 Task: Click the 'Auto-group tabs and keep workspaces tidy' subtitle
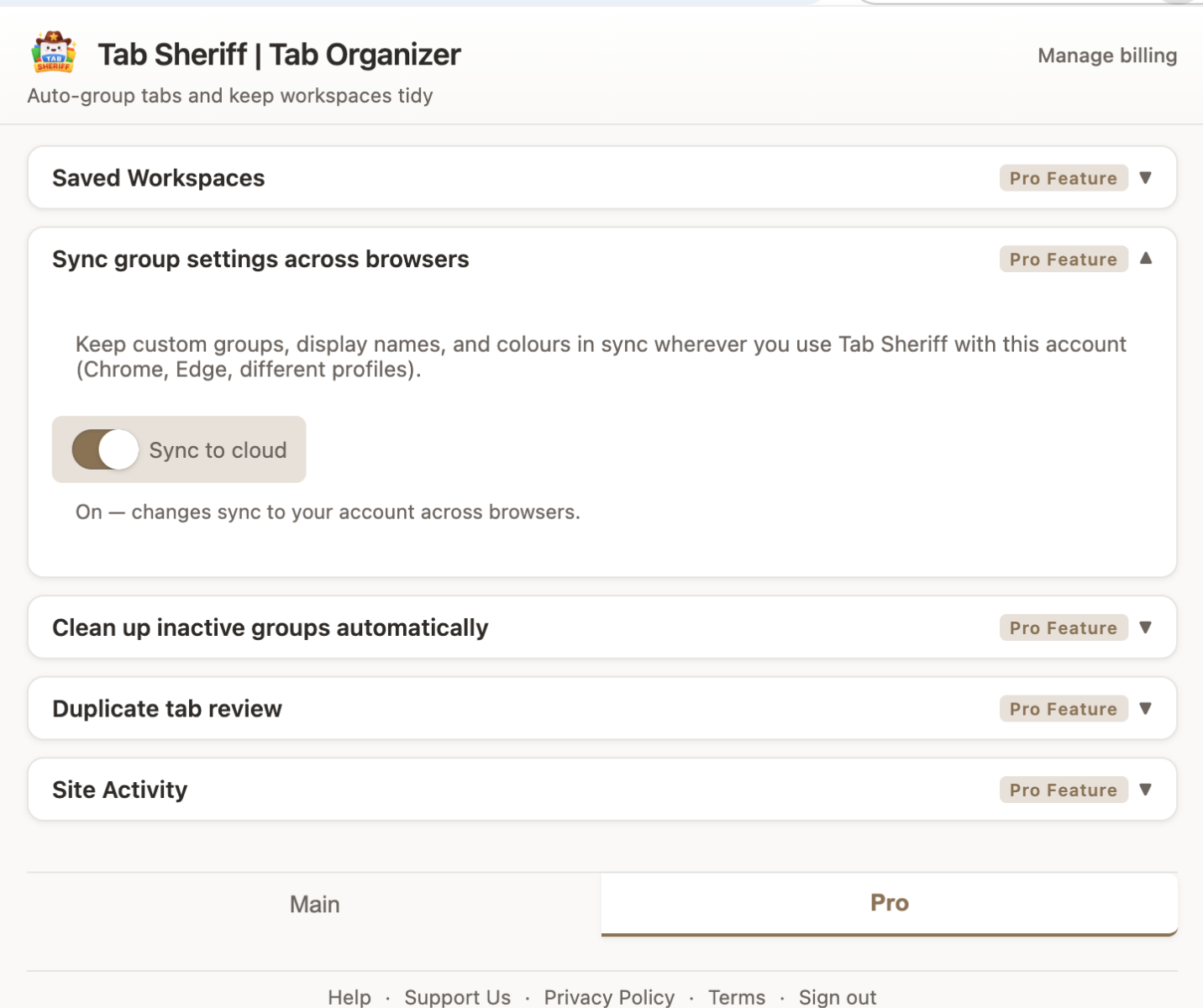click(230, 96)
